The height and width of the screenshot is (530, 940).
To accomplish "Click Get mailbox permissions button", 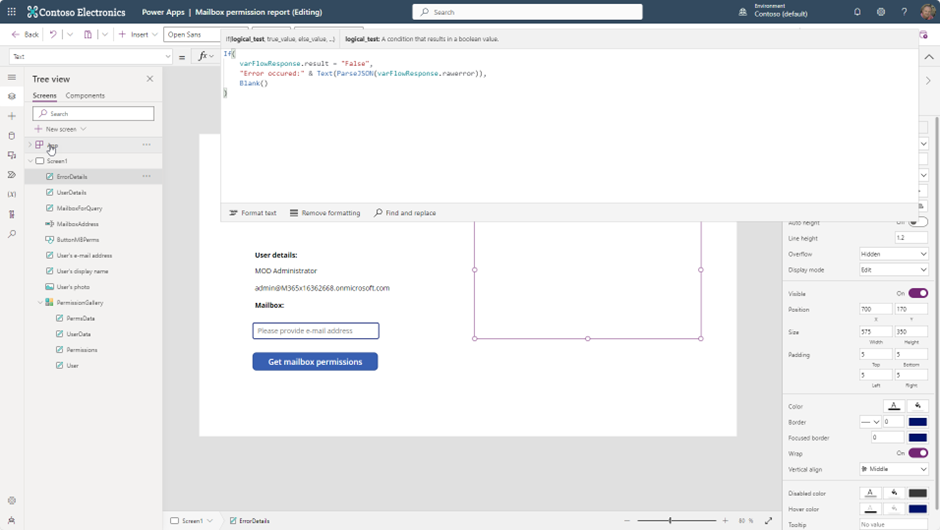I will pos(315,362).
